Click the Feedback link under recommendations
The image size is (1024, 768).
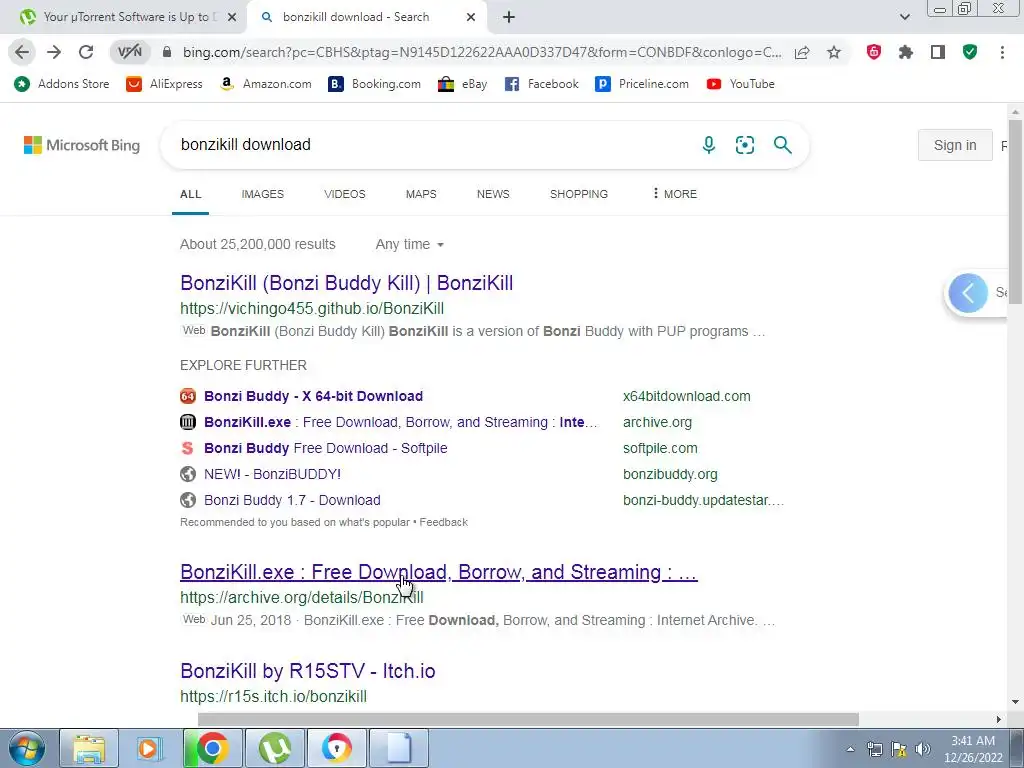pyautogui.click(x=443, y=522)
